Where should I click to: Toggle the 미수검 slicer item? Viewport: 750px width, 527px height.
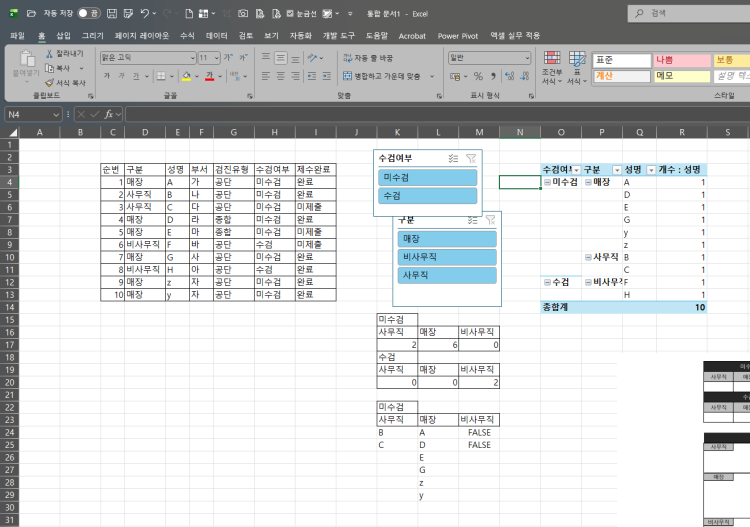(x=428, y=177)
